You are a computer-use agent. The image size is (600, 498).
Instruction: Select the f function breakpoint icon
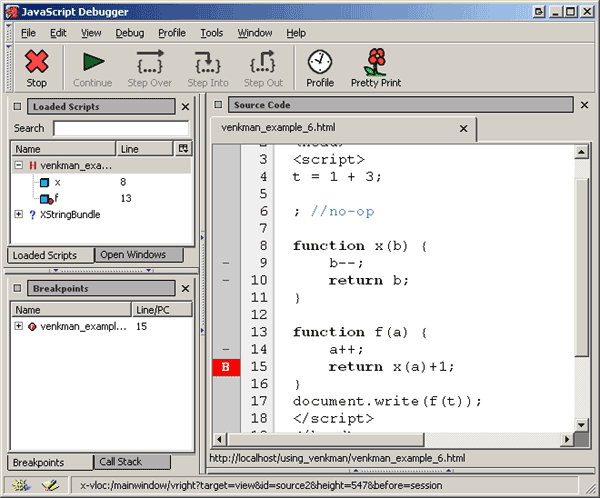click(x=46, y=199)
